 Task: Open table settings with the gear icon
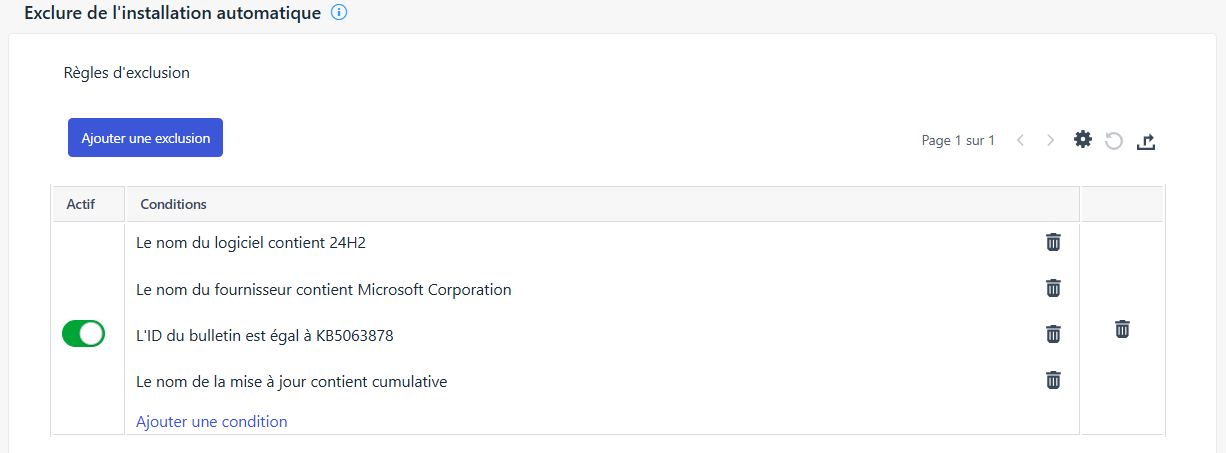click(1083, 140)
